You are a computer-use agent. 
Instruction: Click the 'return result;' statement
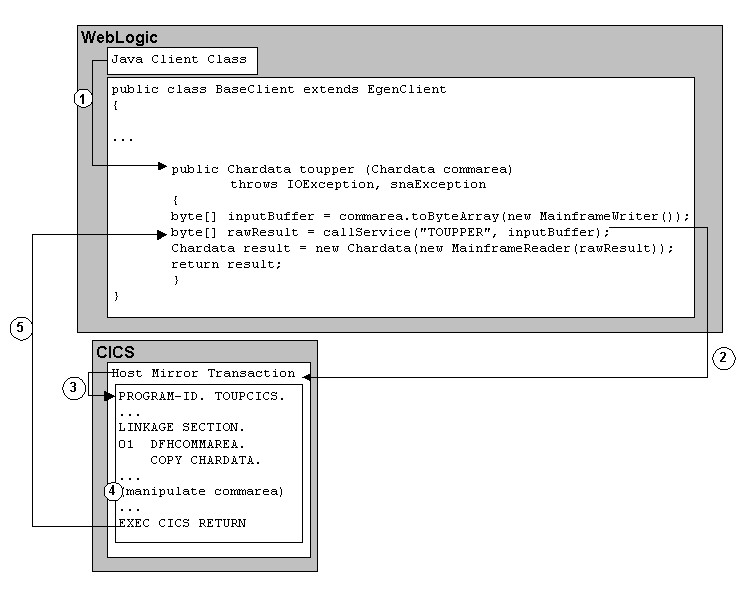point(226,264)
